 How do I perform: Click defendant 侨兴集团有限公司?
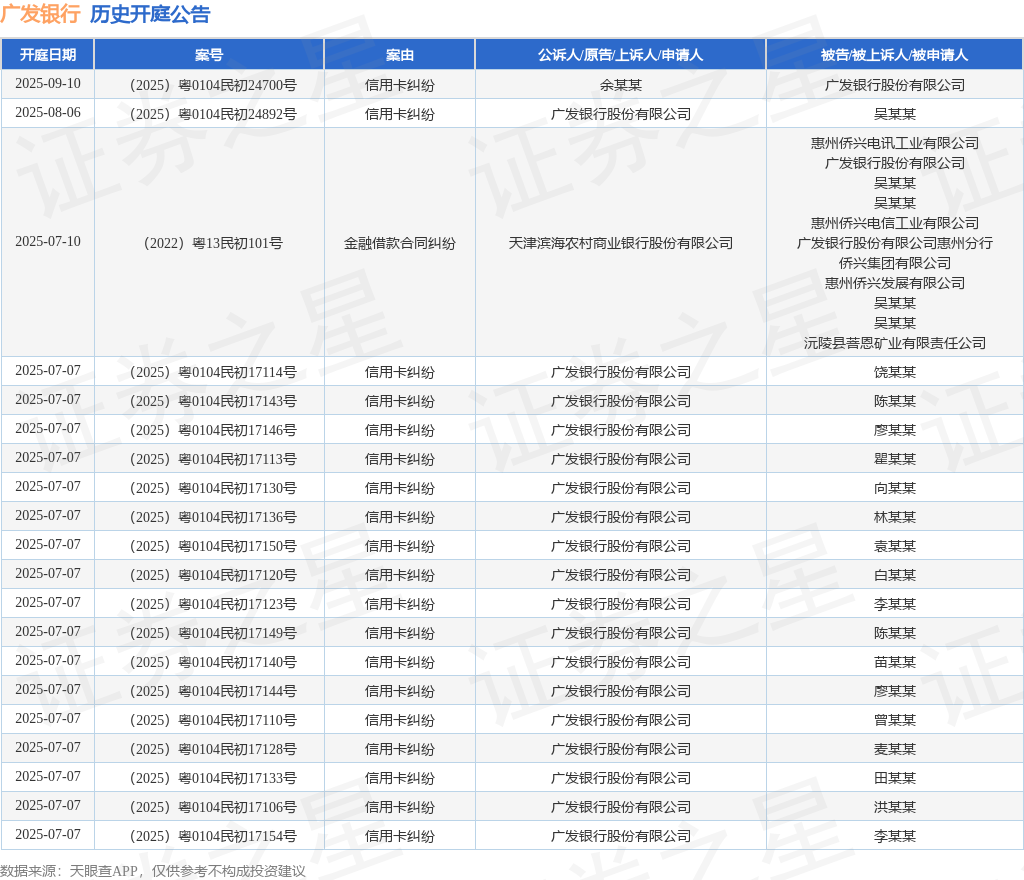[895, 263]
